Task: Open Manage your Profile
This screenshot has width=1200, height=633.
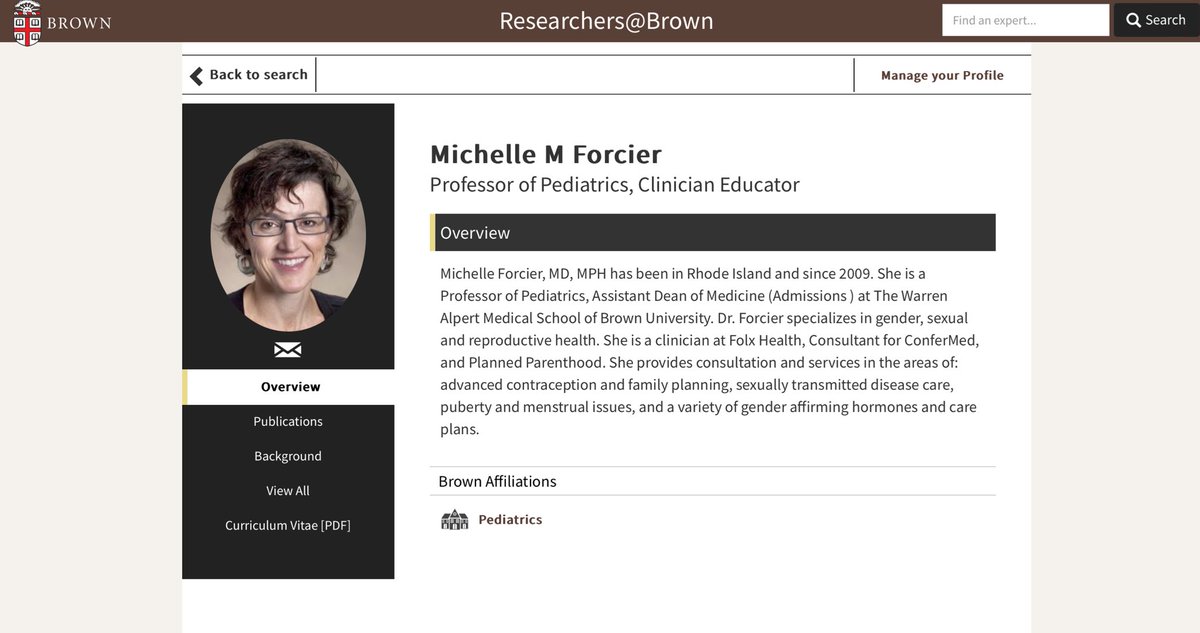Action: point(942,76)
